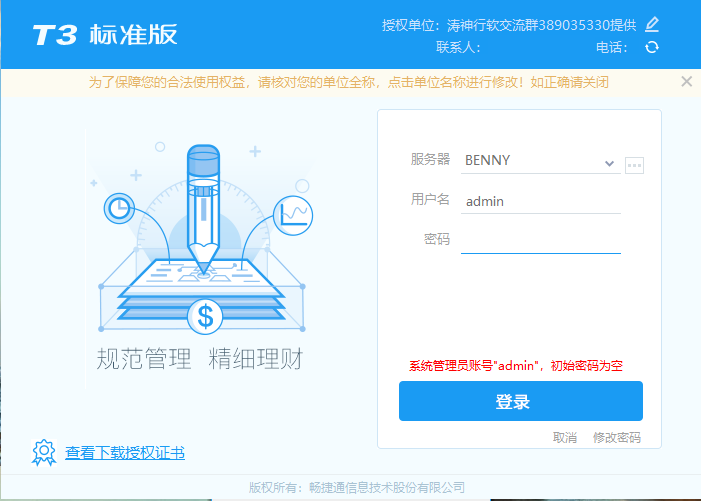This screenshot has width=701, height=501.
Task: Click the 用户名 field containing admin
Action: click(x=540, y=201)
